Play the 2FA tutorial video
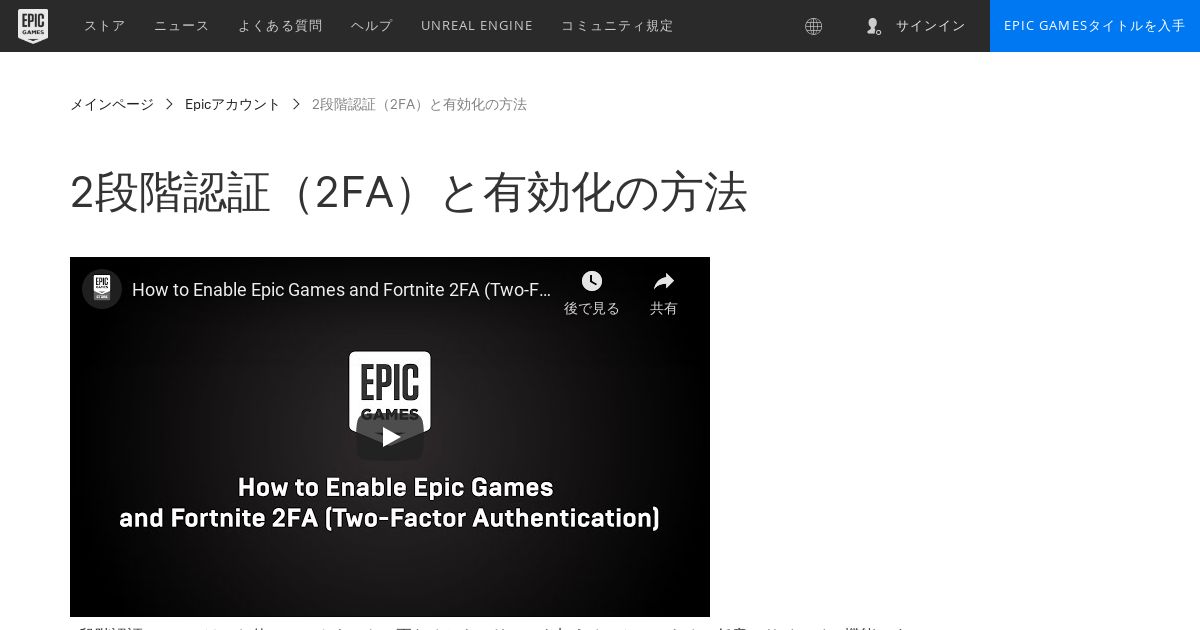Viewport: 1200px width, 630px height. click(390, 437)
